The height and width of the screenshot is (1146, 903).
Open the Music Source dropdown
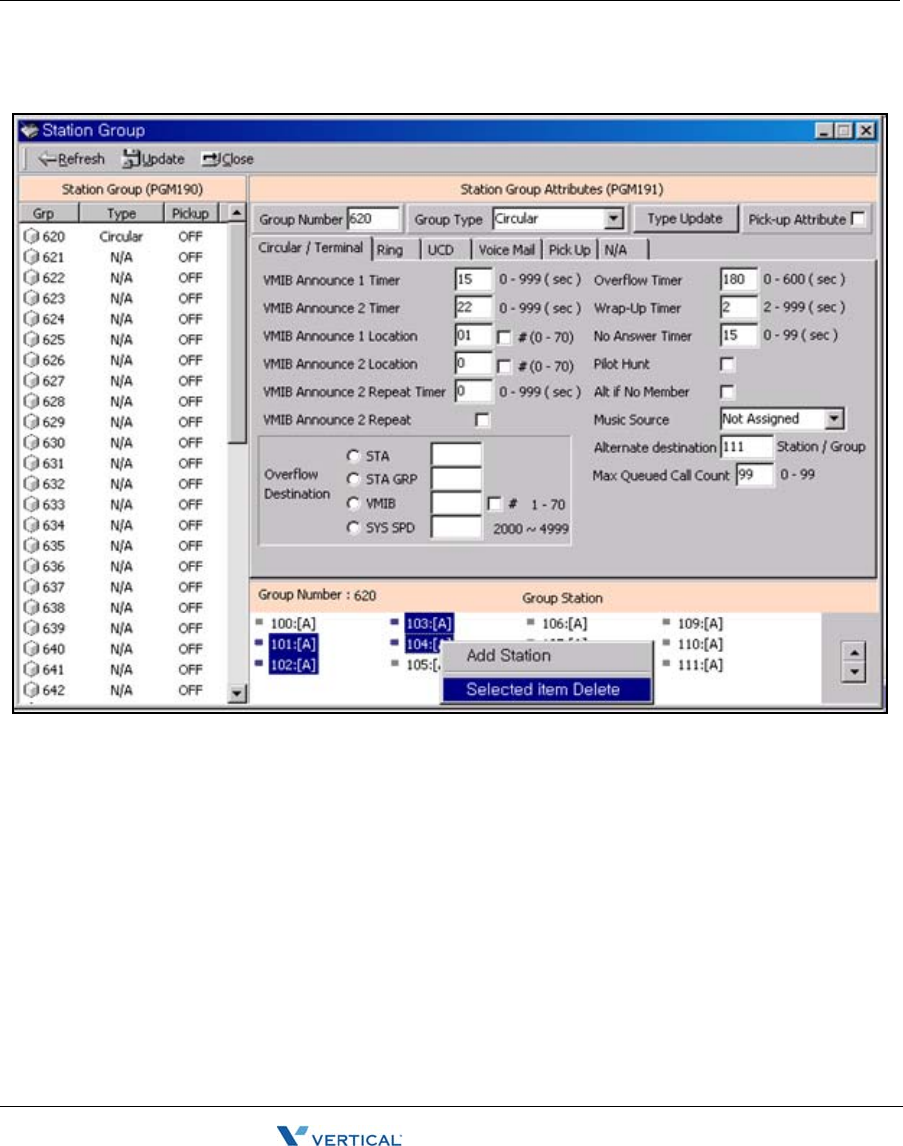[834, 419]
